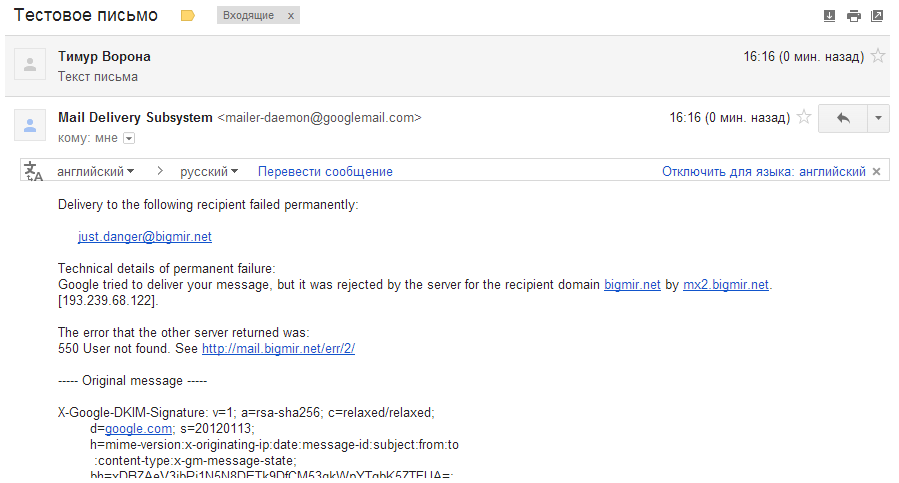This screenshot has width=899, height=483.
Task: Print the whole conversation
Action: 853,16
